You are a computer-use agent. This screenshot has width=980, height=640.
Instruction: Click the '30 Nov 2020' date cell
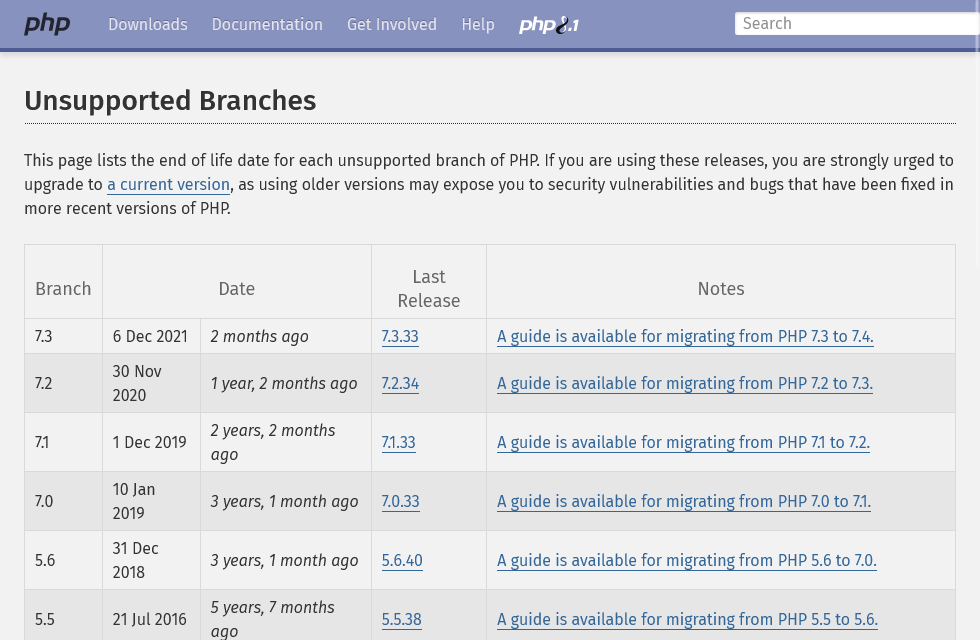coord(151,383)
